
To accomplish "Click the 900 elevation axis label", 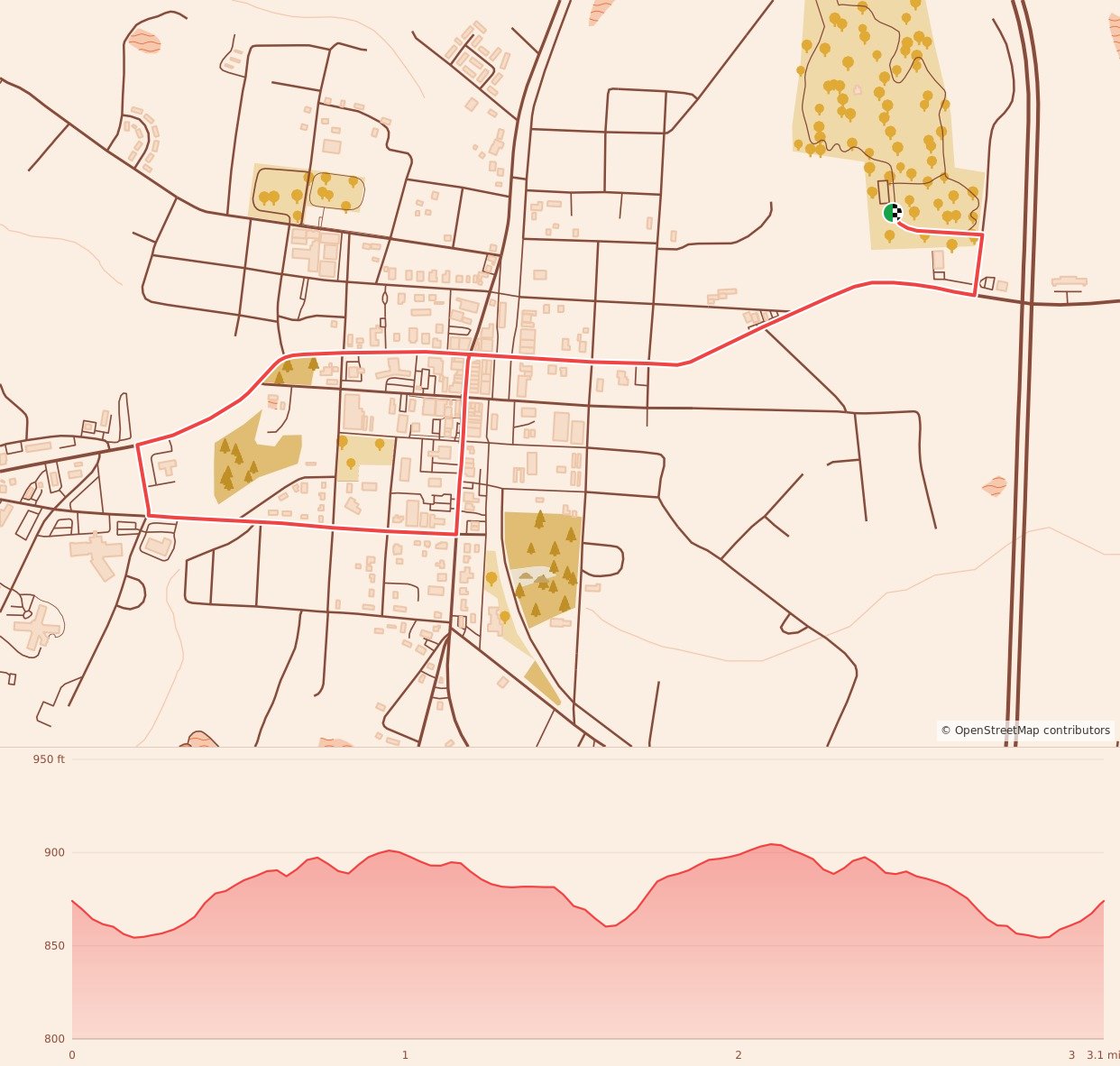I will pos(54,852).
